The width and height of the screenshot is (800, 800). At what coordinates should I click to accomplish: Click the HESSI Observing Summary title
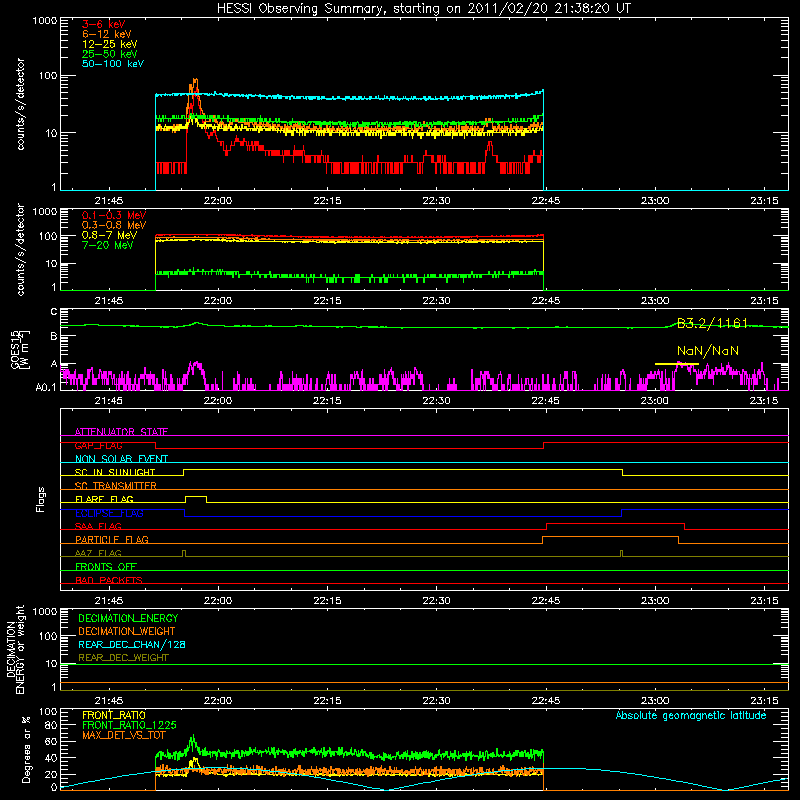[424, 9]
